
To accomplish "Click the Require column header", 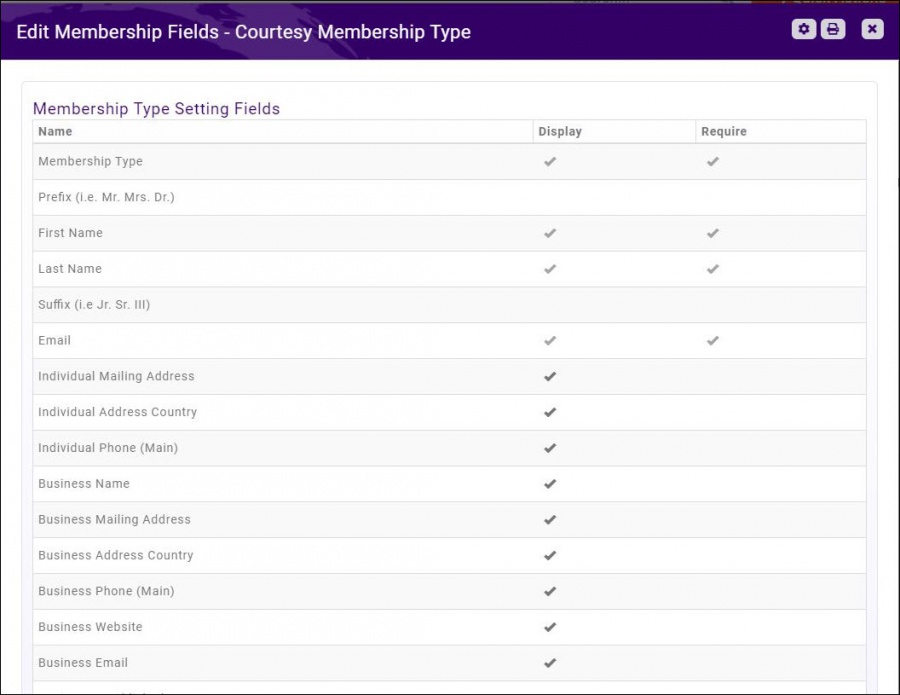I will pos(723,131).
